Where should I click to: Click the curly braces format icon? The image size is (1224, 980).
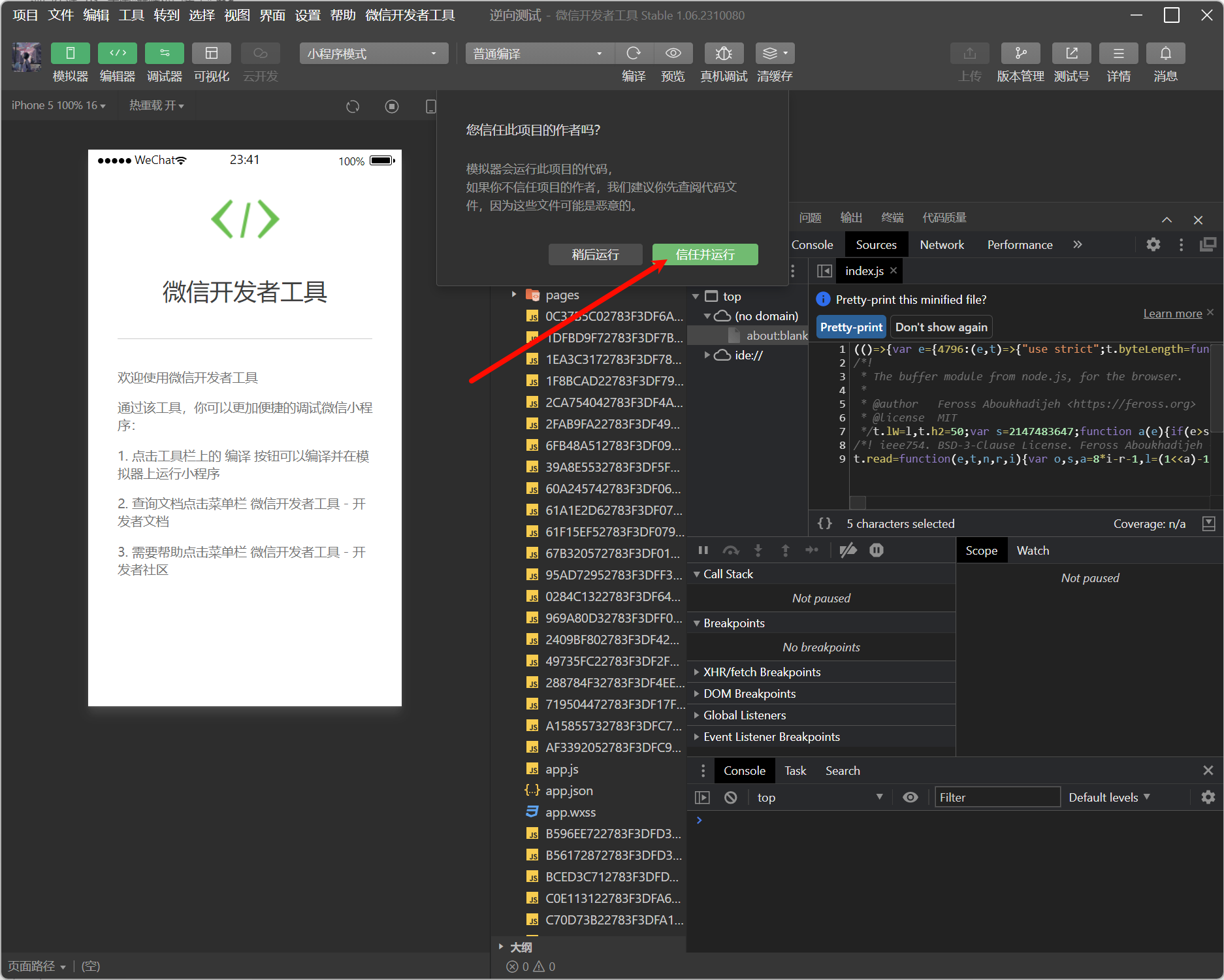(x=825, y=523)
